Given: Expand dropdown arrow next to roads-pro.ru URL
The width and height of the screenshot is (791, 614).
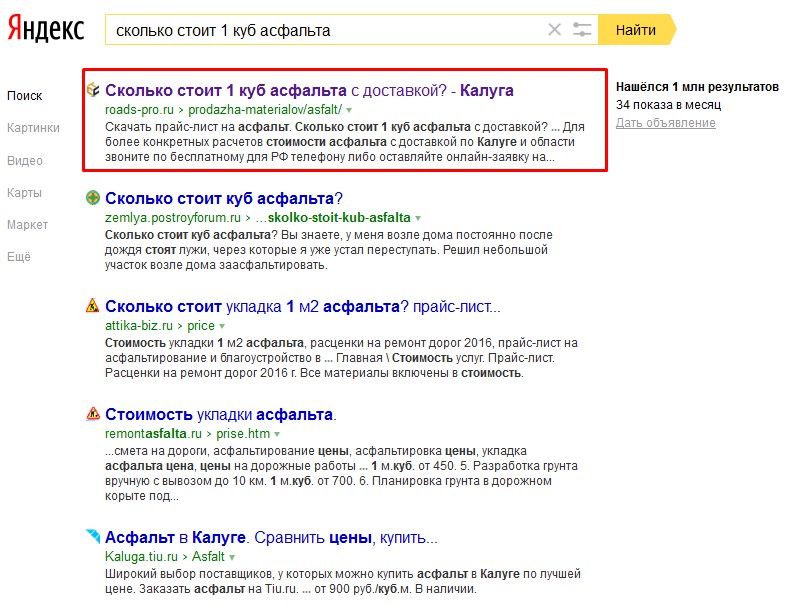Looking at the screenshot, I should pos(349,110).
